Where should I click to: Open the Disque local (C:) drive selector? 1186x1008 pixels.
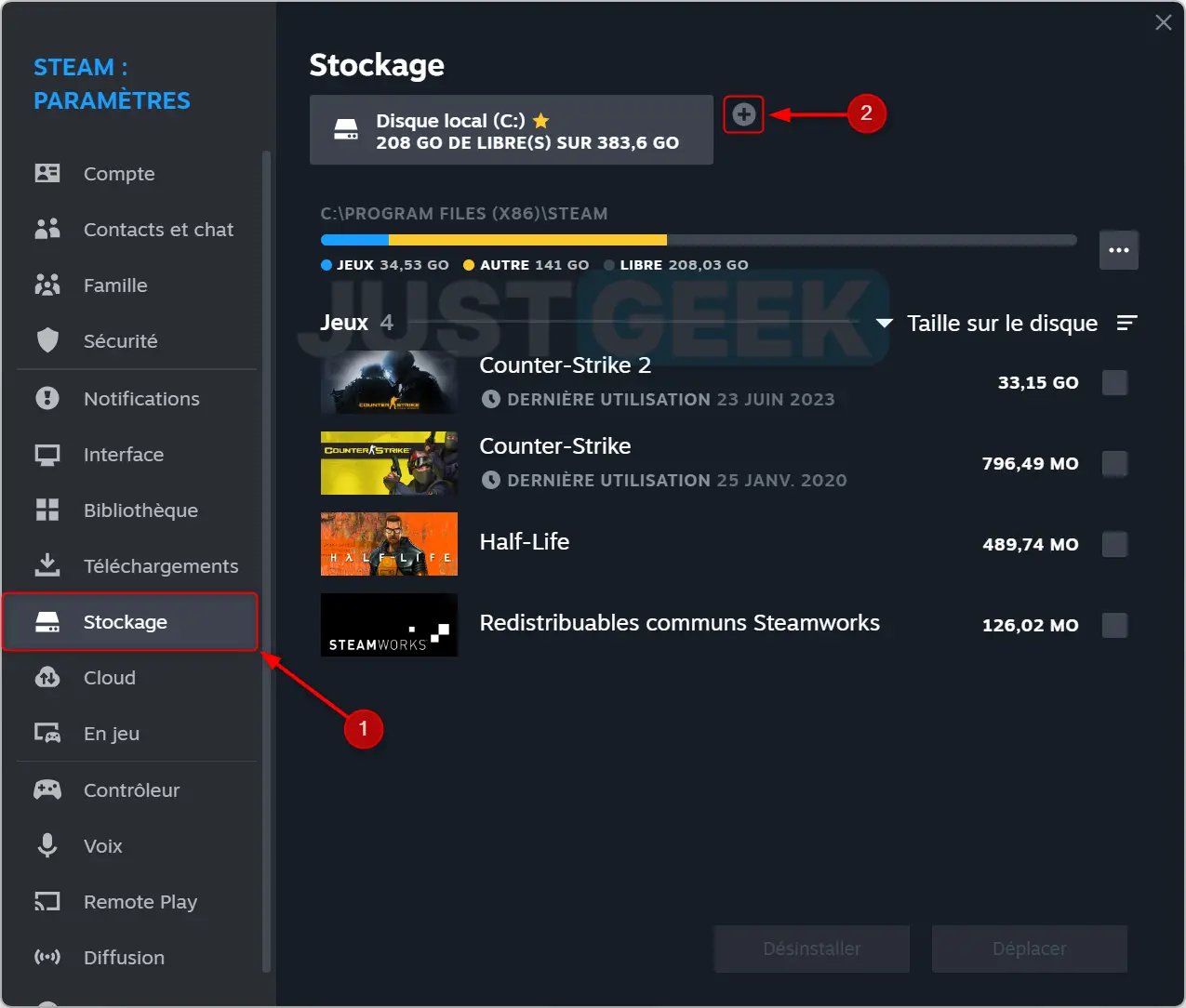pos(511,130)
